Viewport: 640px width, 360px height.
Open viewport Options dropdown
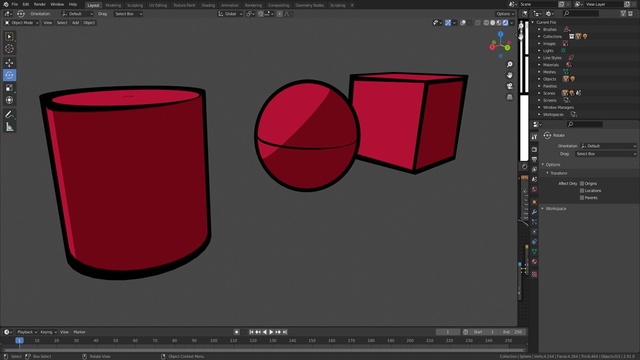pos(505,14)
